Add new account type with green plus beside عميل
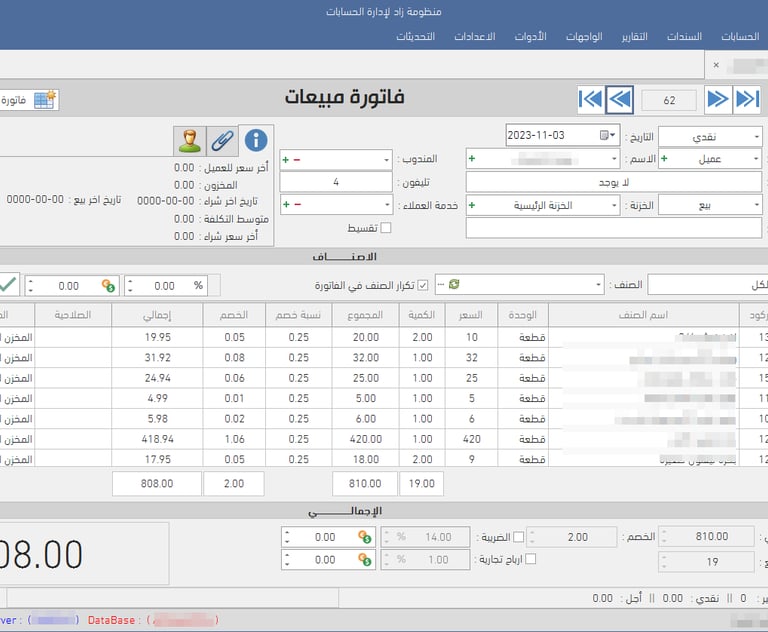768x632 pixels. pos(665,159)
